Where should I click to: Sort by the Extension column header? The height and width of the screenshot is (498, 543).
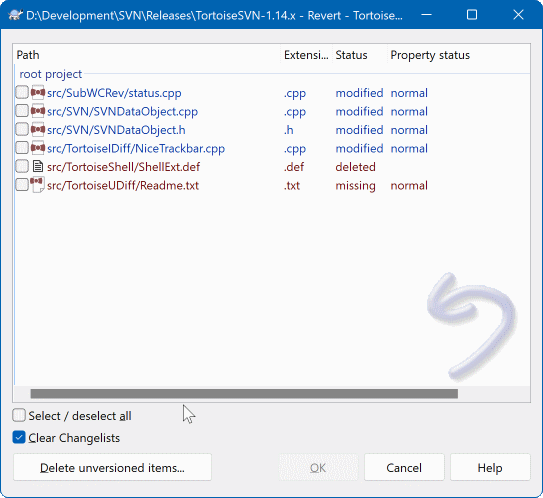[x=306, y=55]
